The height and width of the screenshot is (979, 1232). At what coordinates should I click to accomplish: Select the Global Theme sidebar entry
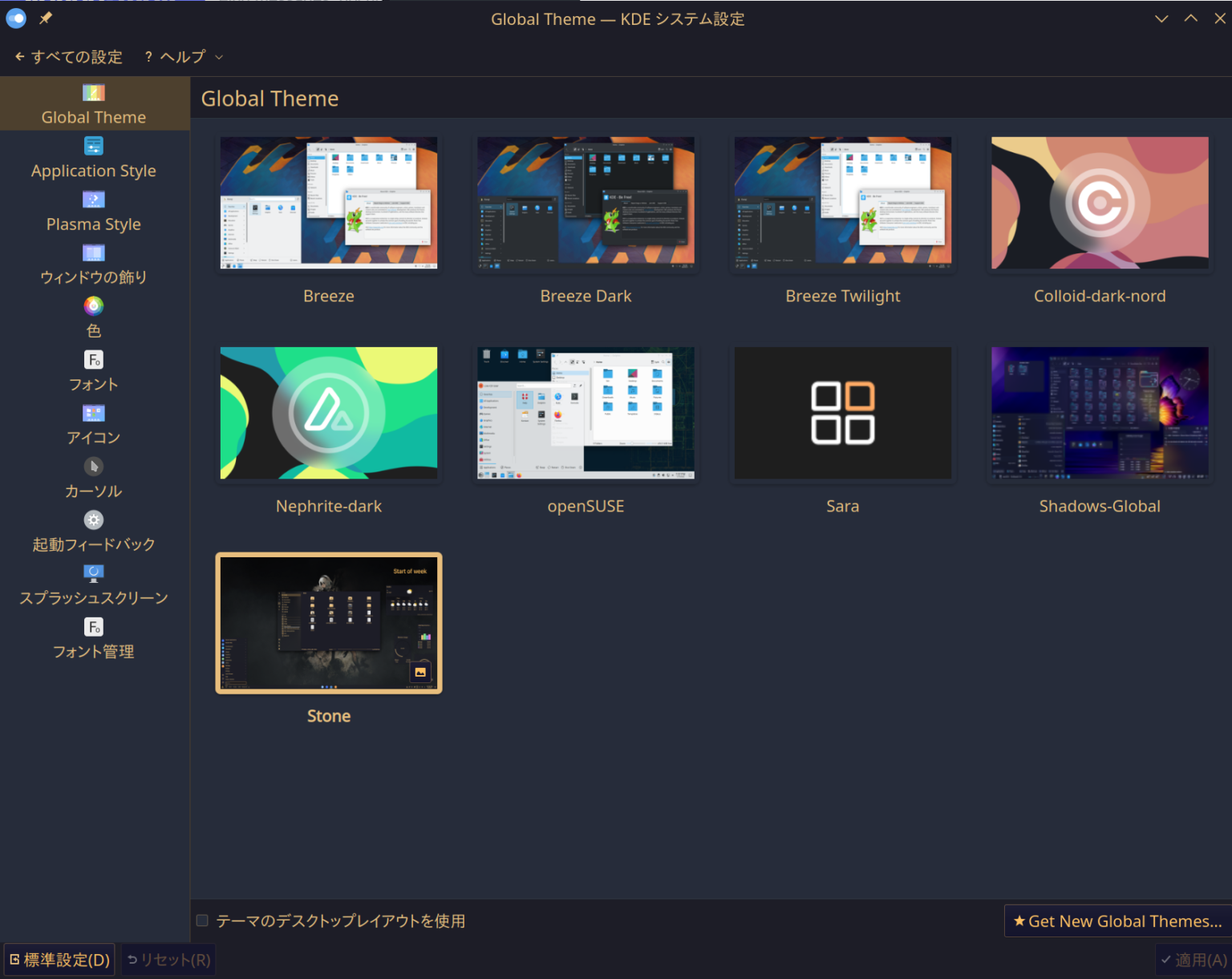(x=94, y=103)
